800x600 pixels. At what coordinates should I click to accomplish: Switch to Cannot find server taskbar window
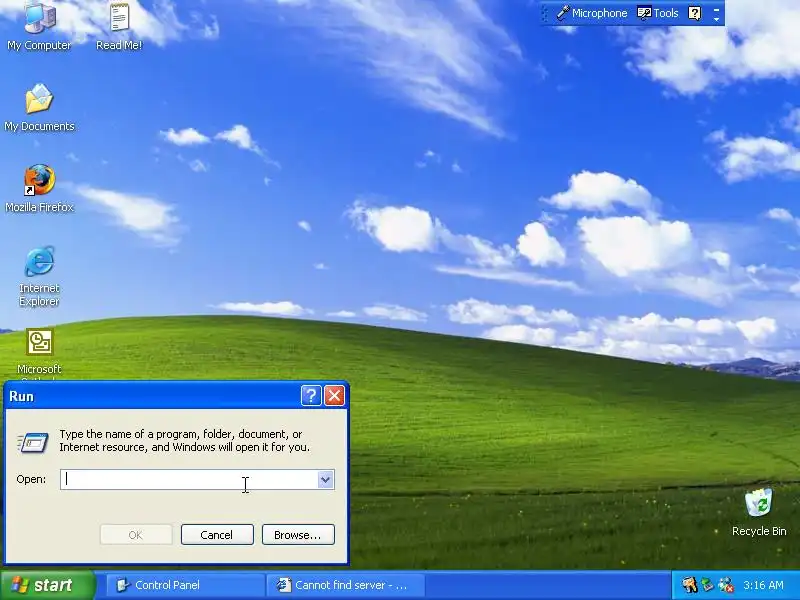(345, 585)
